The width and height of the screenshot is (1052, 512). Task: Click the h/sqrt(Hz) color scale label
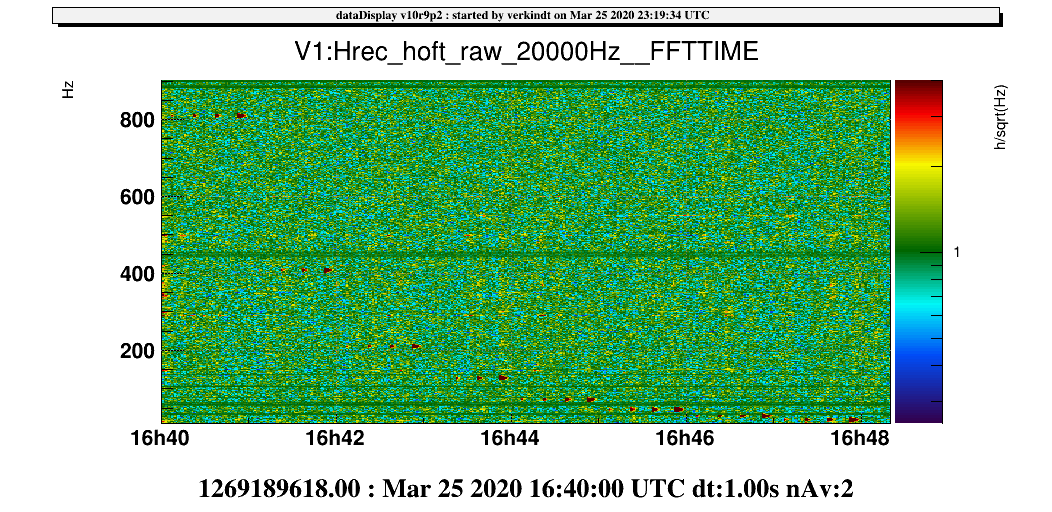click(1002, 117)
